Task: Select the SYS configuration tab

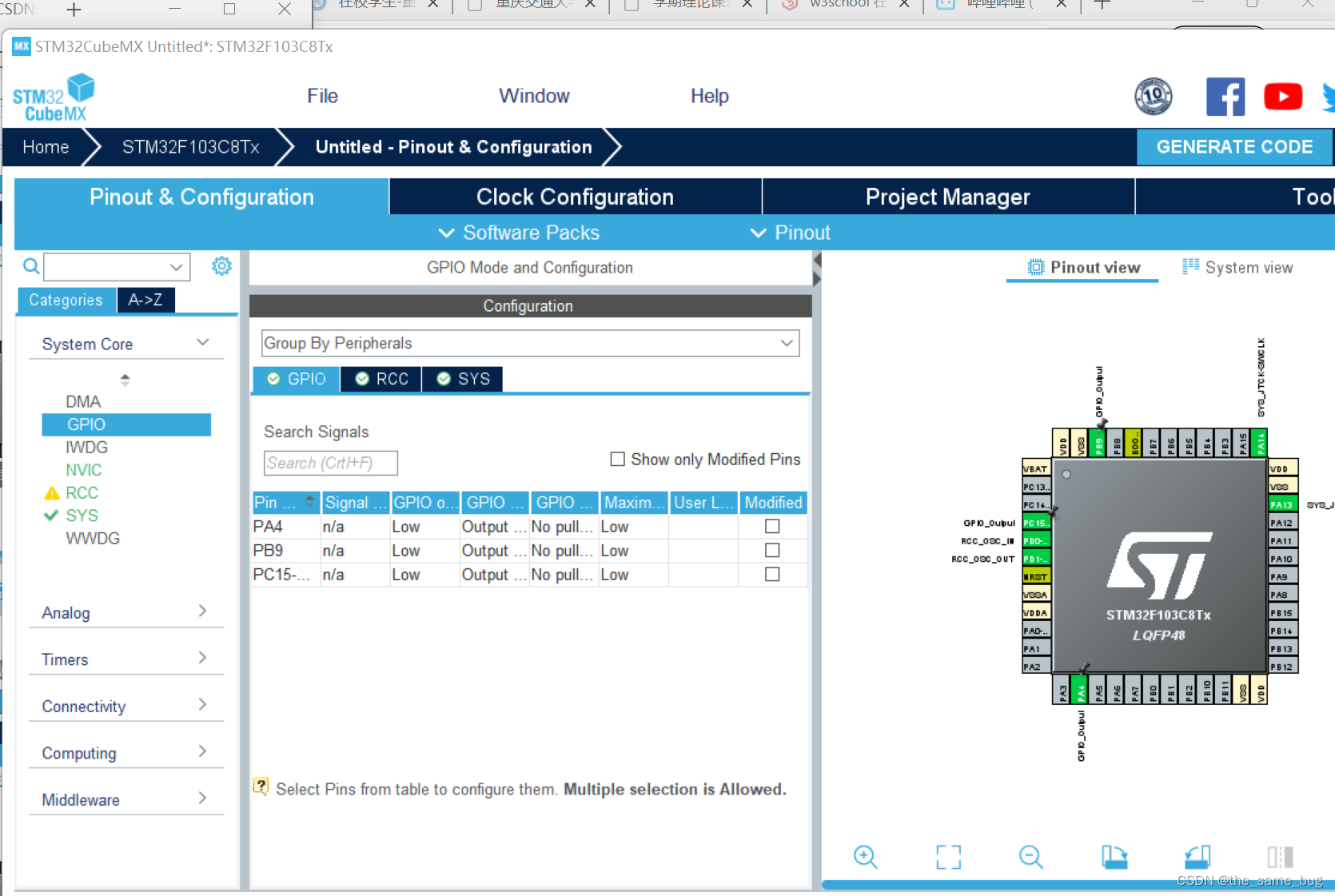Action: [x=464, y=379]
